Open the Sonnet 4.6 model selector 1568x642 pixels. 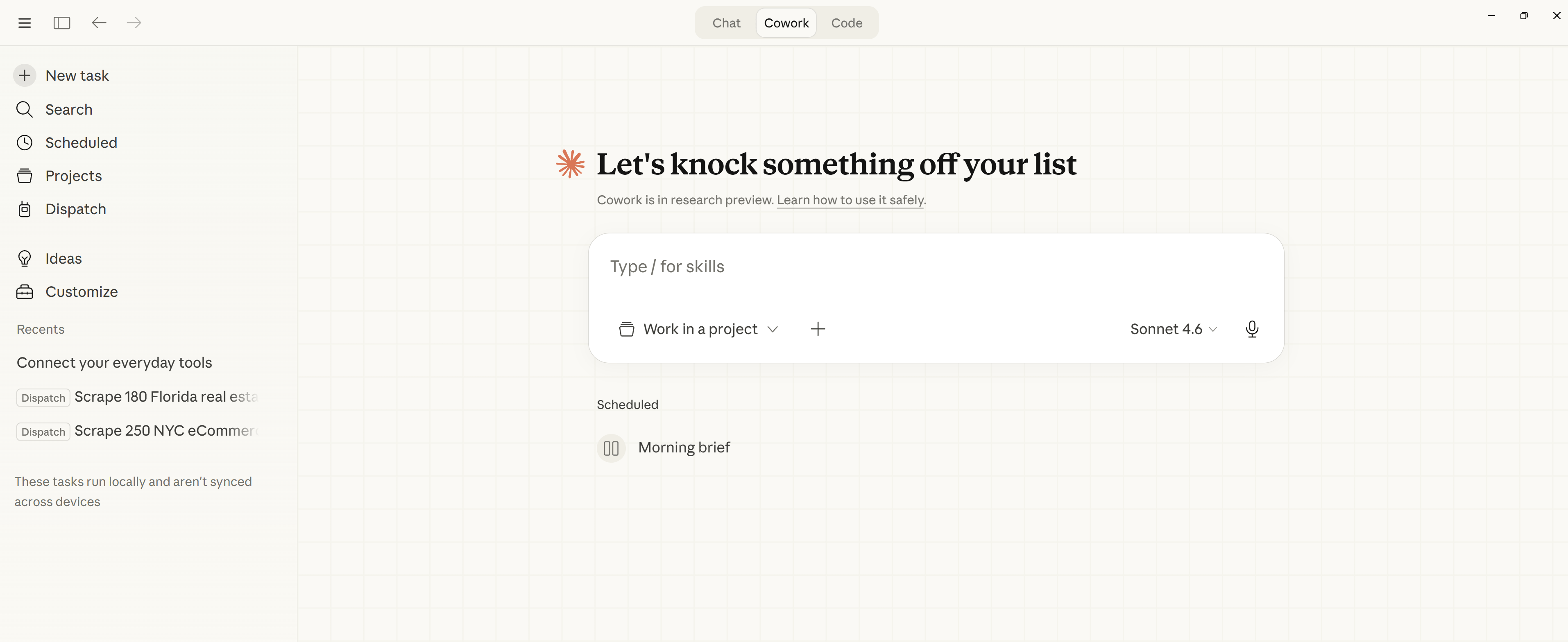pyautogui.click(x=1173, y=329)
